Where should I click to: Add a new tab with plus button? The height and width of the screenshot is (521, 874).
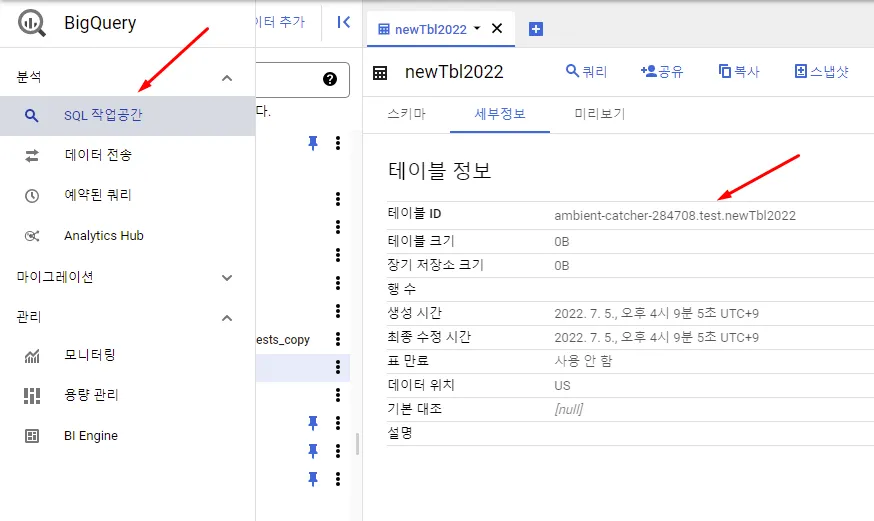pyautogui.click(x=536, y=29)
